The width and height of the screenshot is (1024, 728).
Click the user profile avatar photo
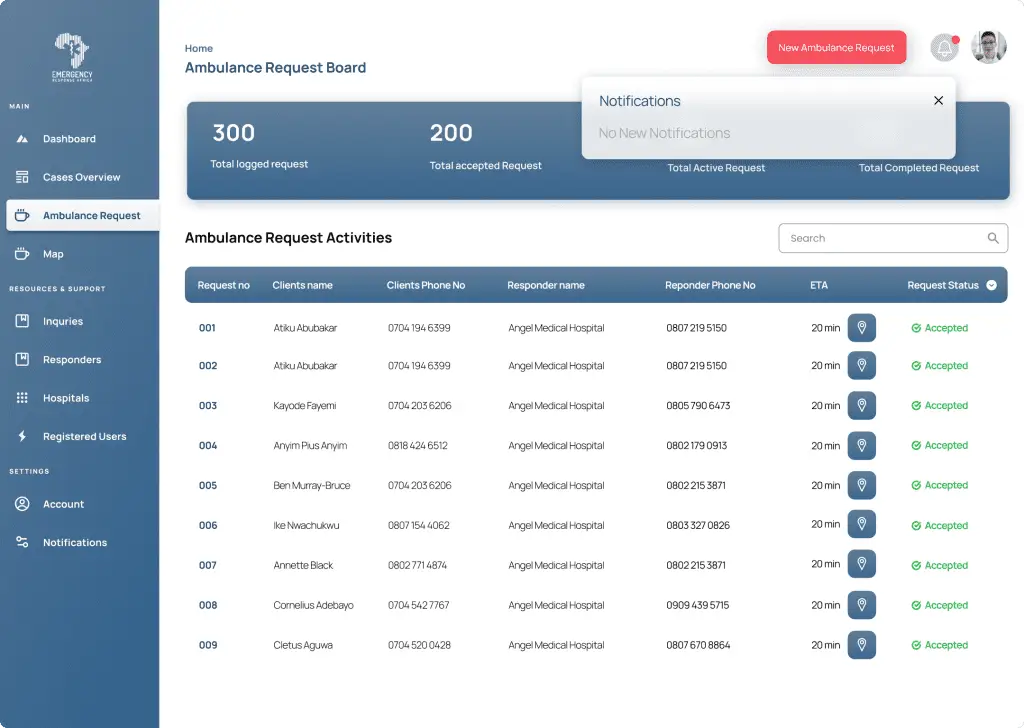pos(988,47)
